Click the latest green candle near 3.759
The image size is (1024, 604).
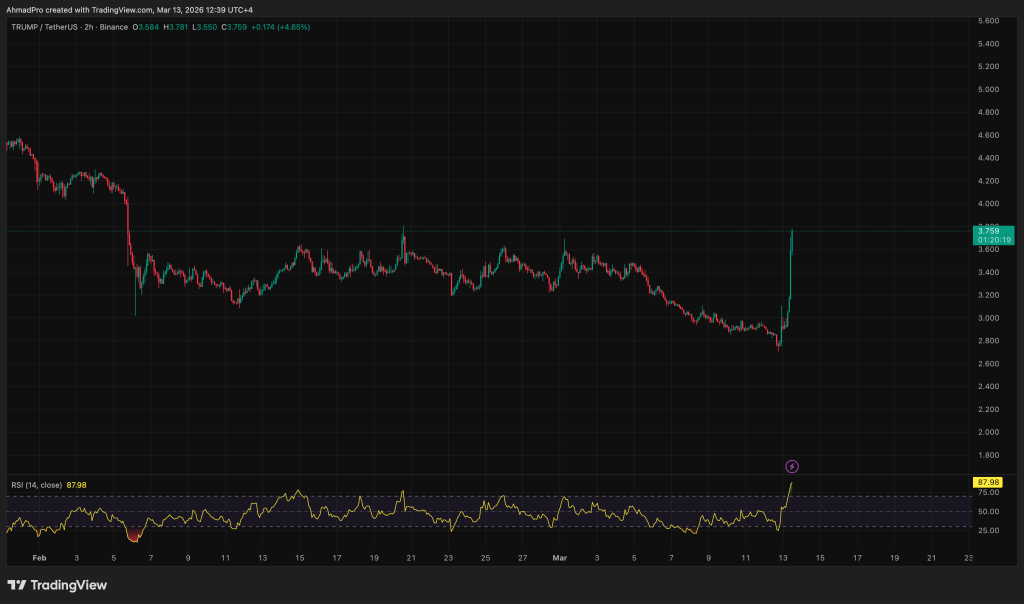[x=792, y=240]
